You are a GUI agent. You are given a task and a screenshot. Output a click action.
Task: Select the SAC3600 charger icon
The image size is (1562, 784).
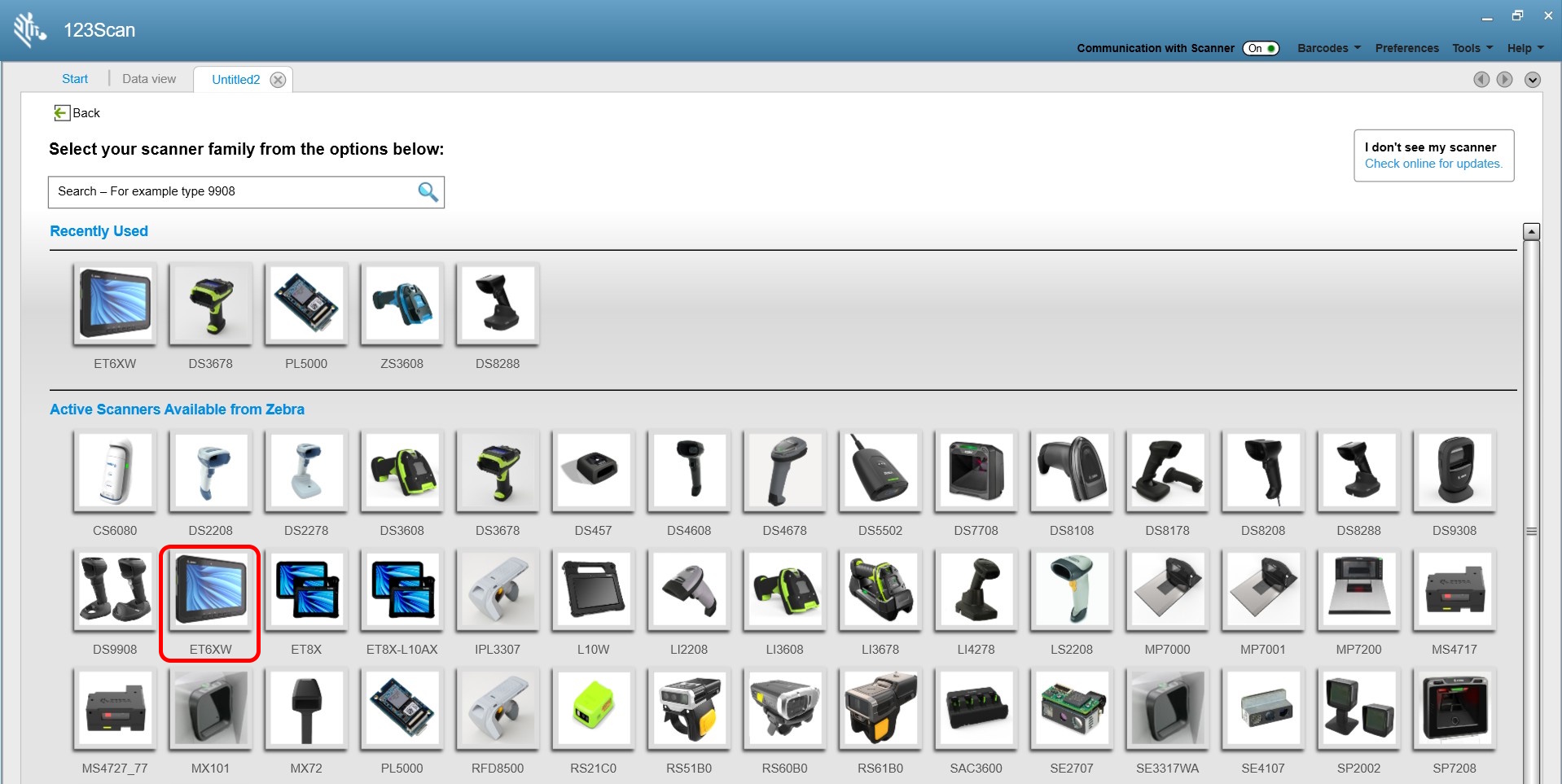click(x=976, y=708)
